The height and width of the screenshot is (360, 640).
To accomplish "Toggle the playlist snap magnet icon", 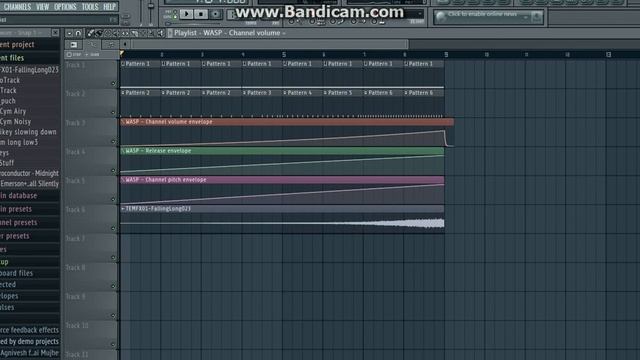I will point(78,33).
